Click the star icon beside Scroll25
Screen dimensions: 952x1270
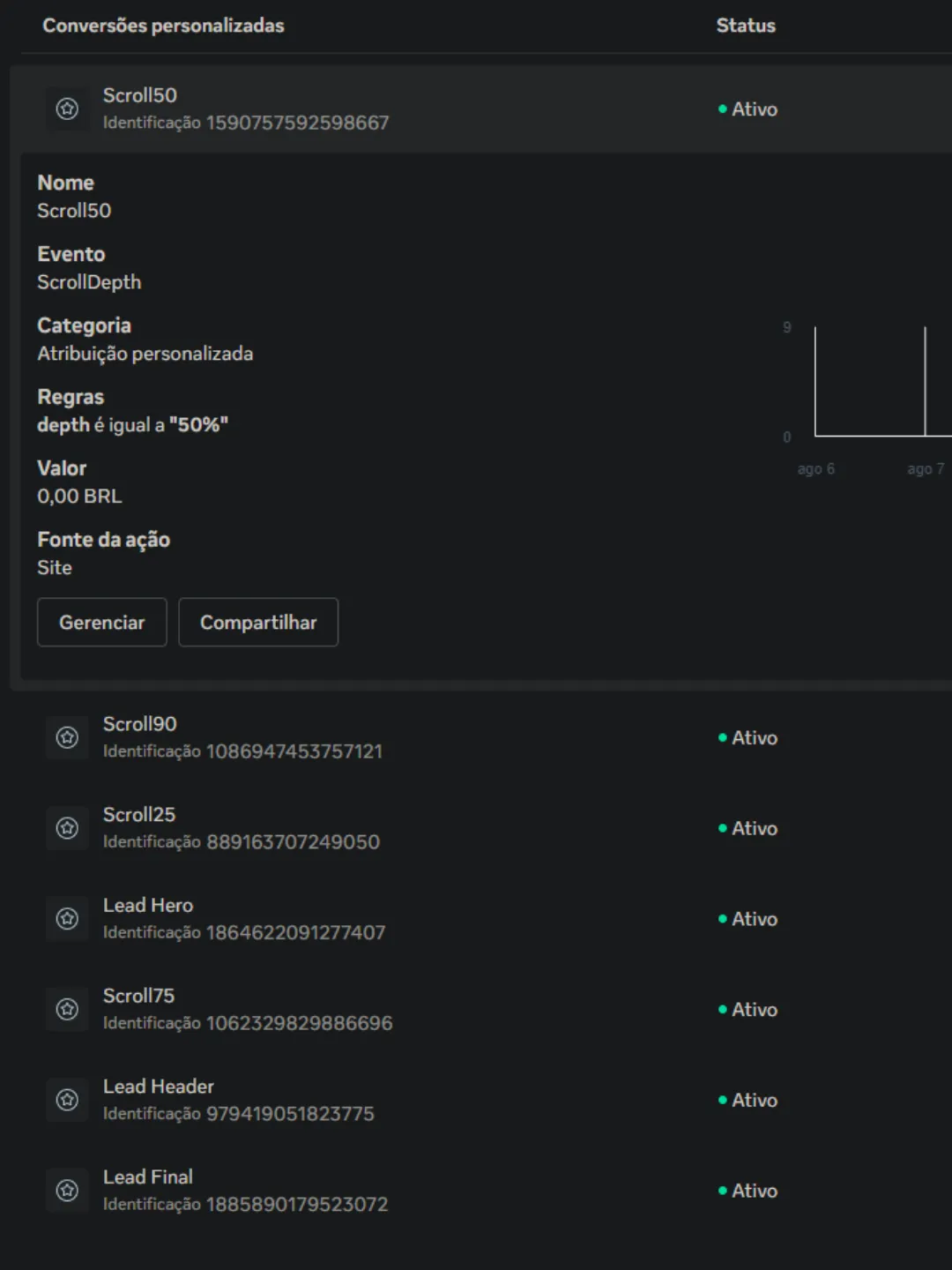[67, 828]
